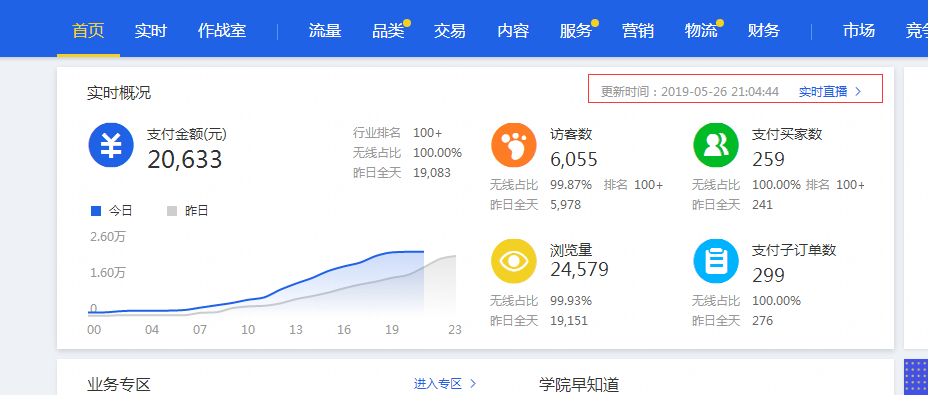Click the 支付金额(元) label
The height and width of the screenshot is (395, 928).
[186, 134]
